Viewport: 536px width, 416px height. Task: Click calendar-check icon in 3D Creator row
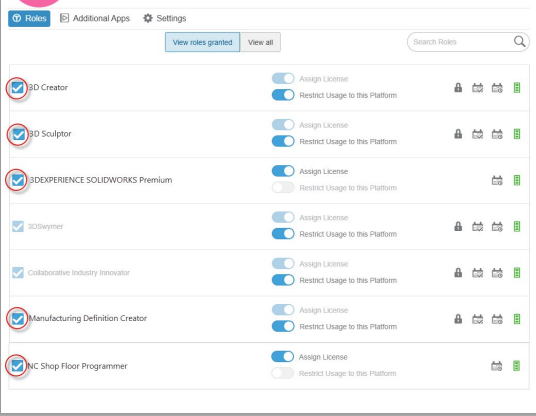[x=478, y=88]
